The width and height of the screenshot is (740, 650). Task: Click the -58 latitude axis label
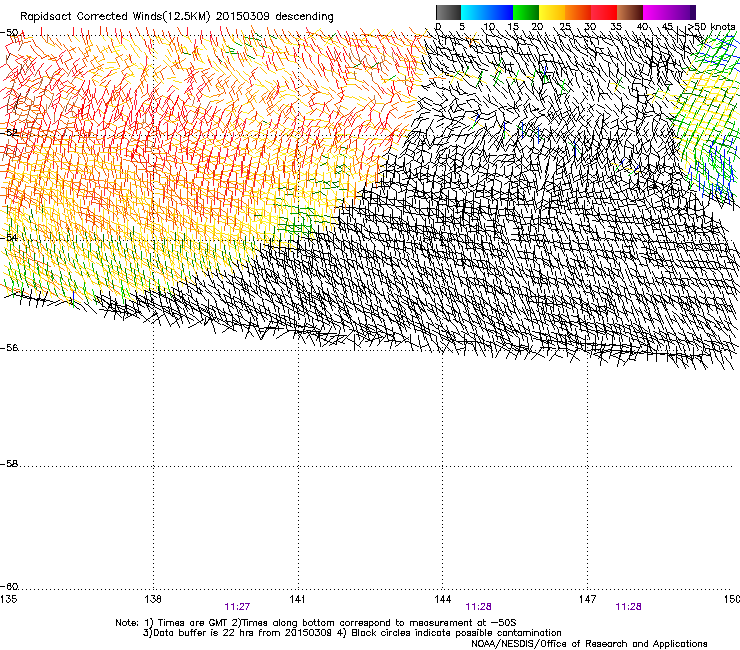(9, 464)
